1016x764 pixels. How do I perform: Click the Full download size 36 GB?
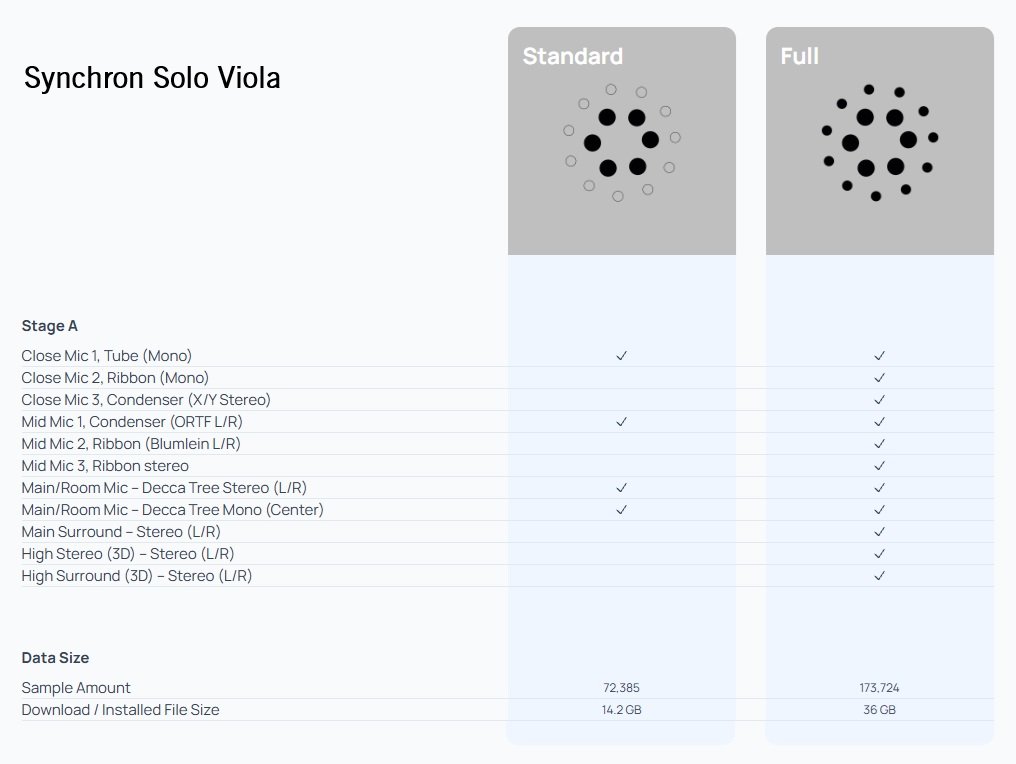880,710
